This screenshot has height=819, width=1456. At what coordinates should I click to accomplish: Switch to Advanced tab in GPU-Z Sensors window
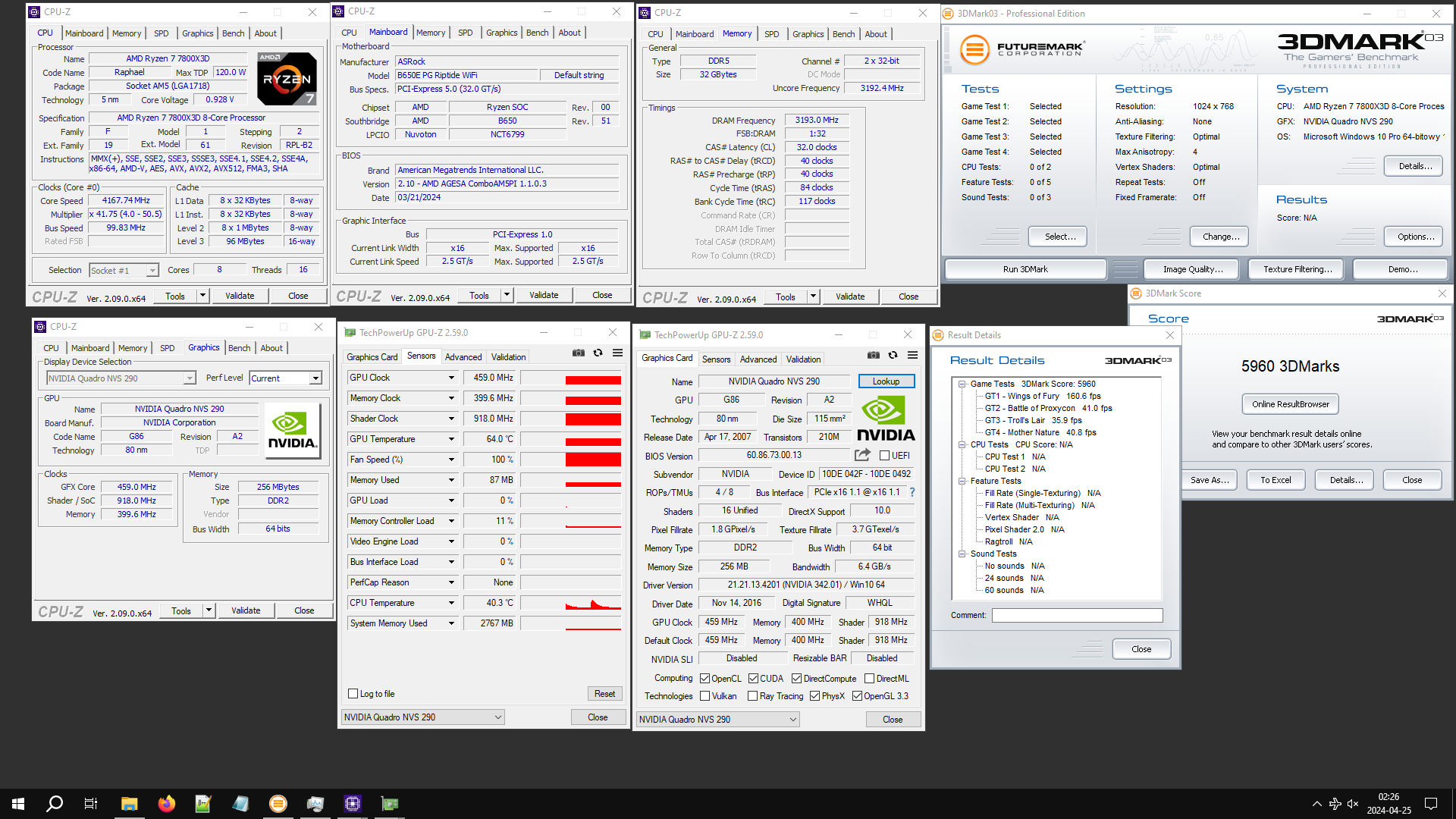pyautogui.click(x=463, y=357)
